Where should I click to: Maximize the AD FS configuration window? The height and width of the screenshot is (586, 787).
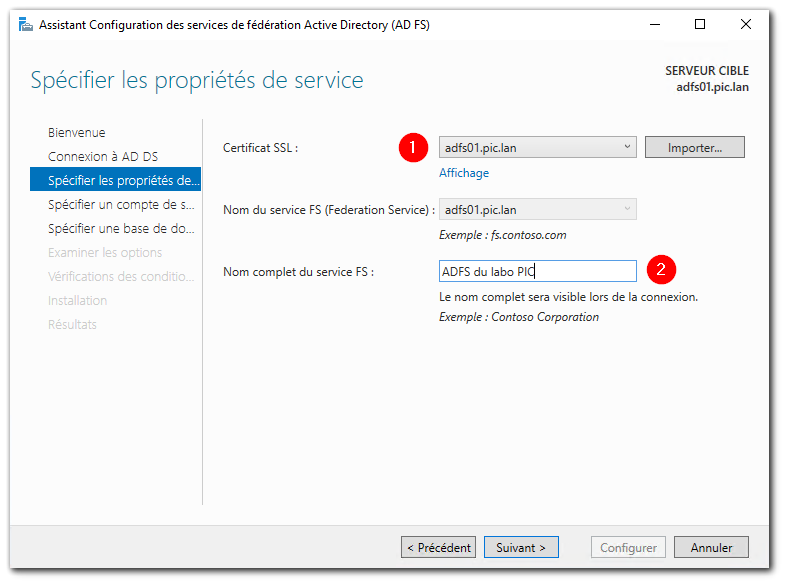coord(700,25)
